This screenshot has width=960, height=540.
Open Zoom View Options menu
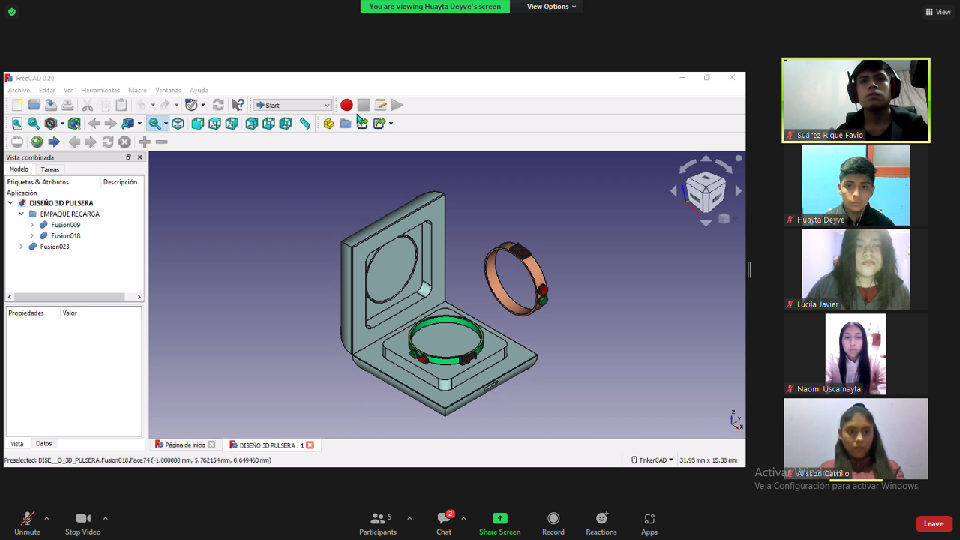tap(551, 6)
